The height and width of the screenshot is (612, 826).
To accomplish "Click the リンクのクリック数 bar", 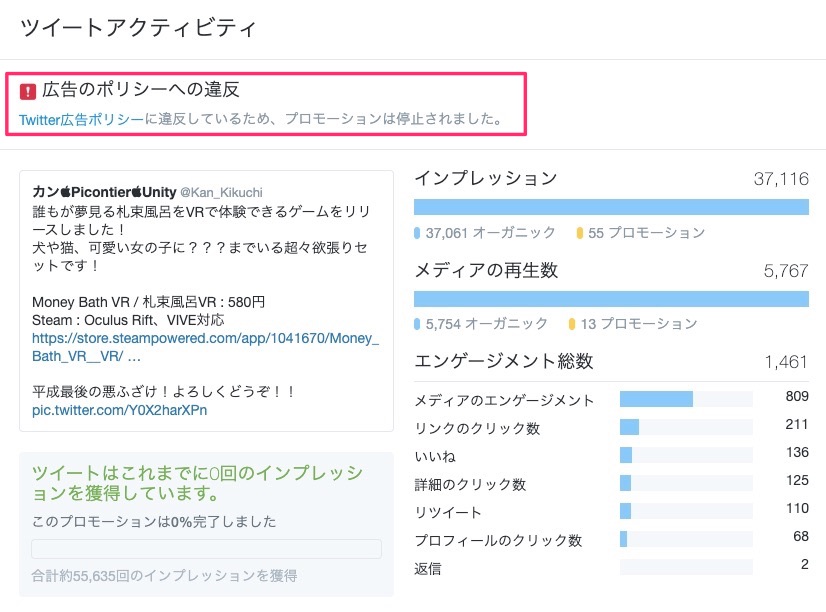I will [x=686, y=427].
